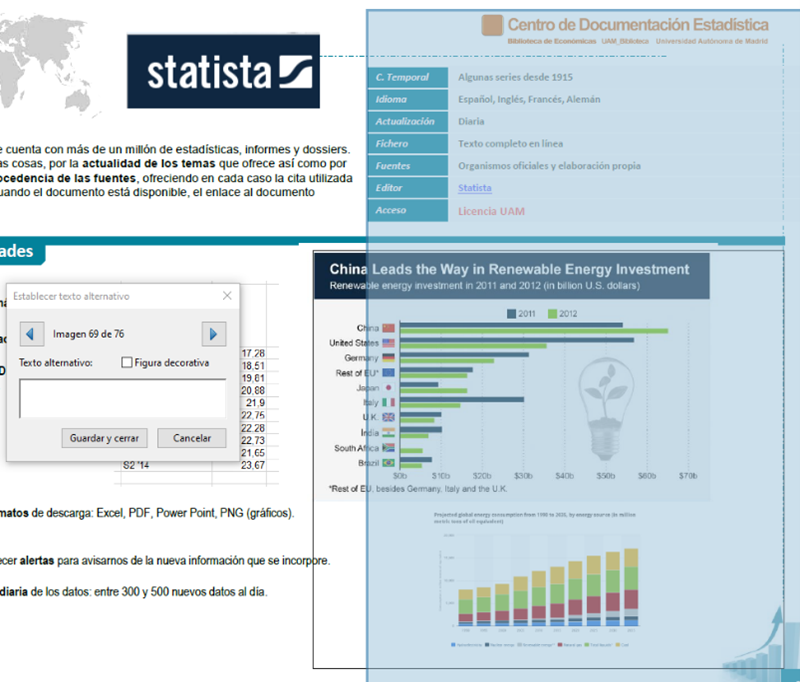Close the Establecer texto alternativo dialog

click(x=227, y=296)
